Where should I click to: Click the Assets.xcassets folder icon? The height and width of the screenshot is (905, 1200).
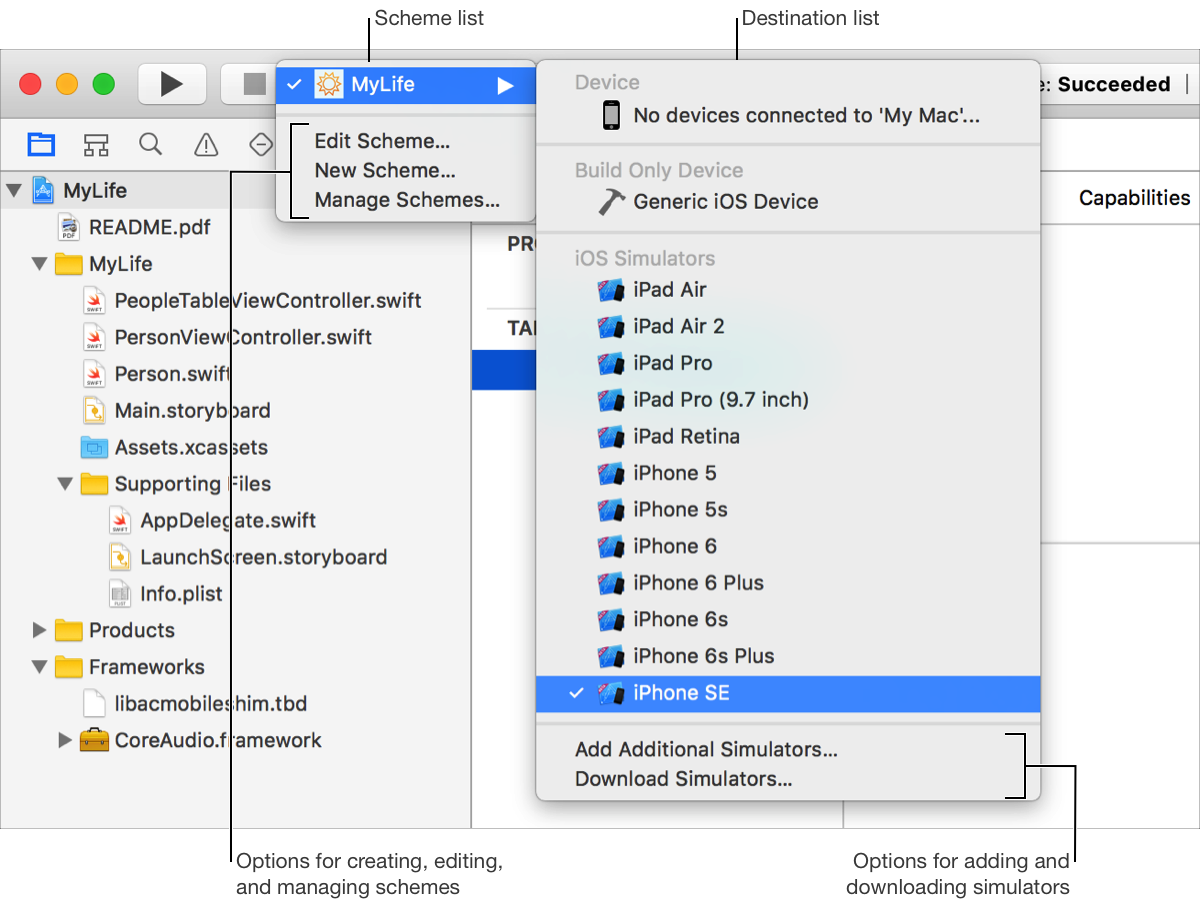pyautogui.click(x=94, y=447)
